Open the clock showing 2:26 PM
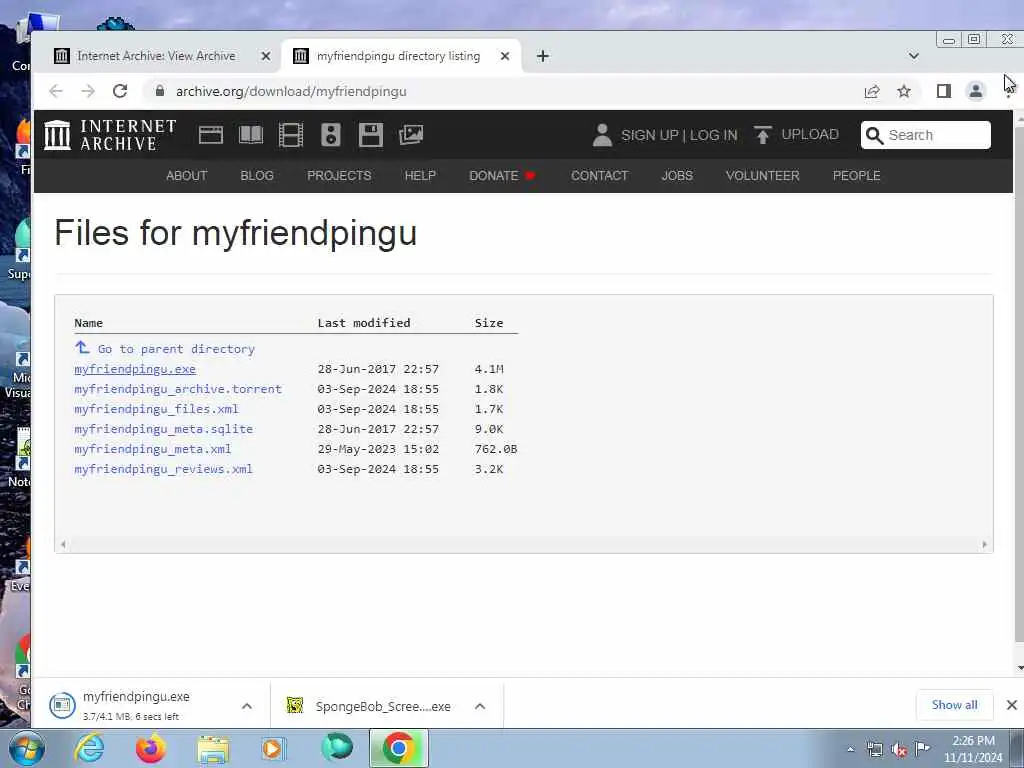Screen dimensions: 1024x768 [973, 749]
